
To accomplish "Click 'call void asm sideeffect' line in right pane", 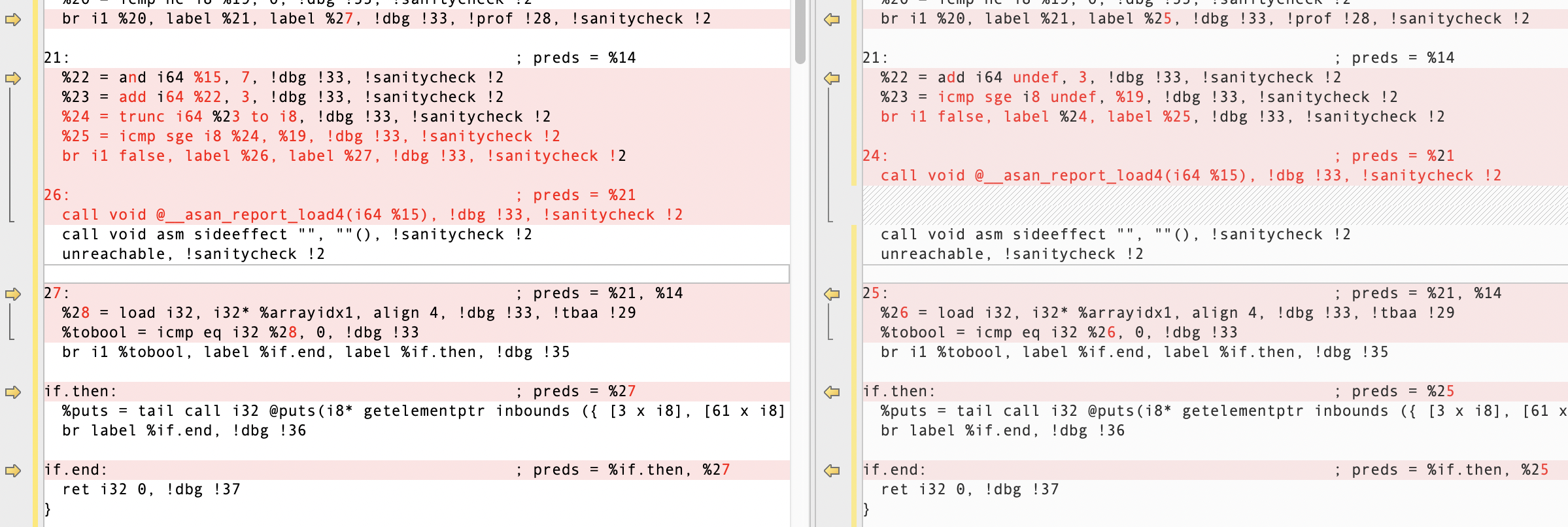I will tap(1116, 235).
